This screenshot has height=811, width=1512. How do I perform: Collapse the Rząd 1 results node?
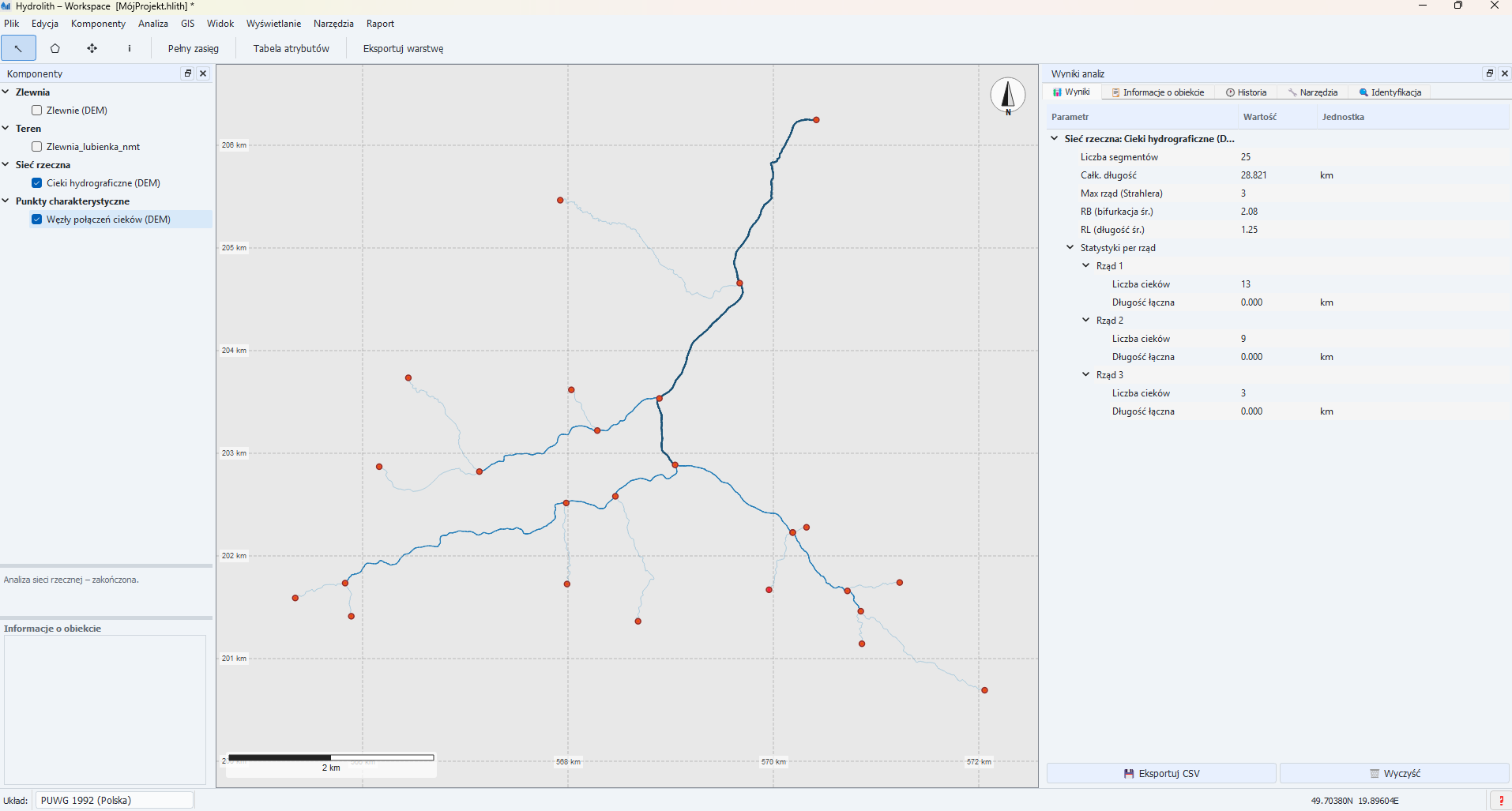pos(1086,265)
